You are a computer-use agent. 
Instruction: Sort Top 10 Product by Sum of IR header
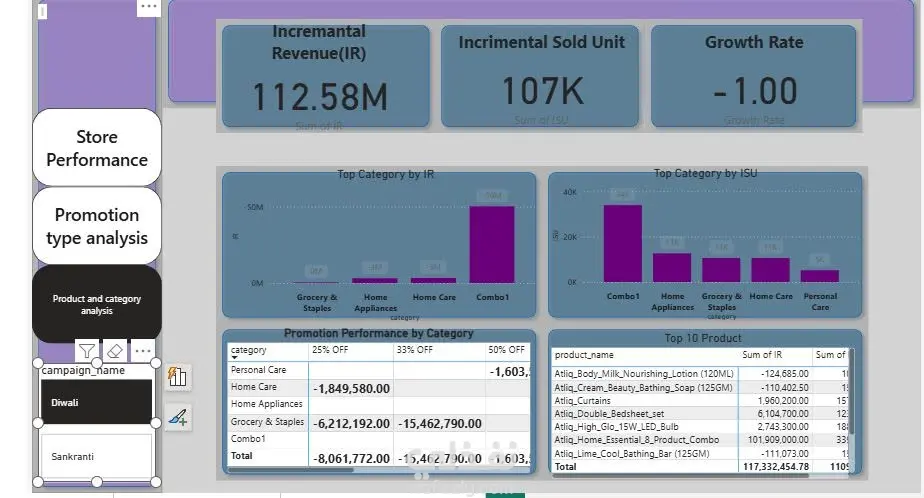[x=762, y=355]
